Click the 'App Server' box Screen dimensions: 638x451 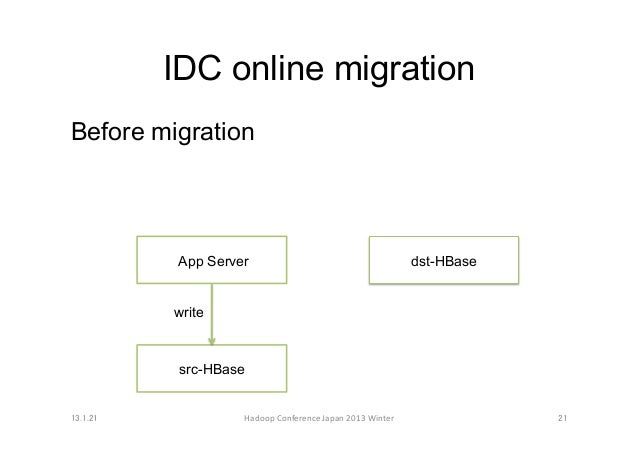tap(212, 260)
